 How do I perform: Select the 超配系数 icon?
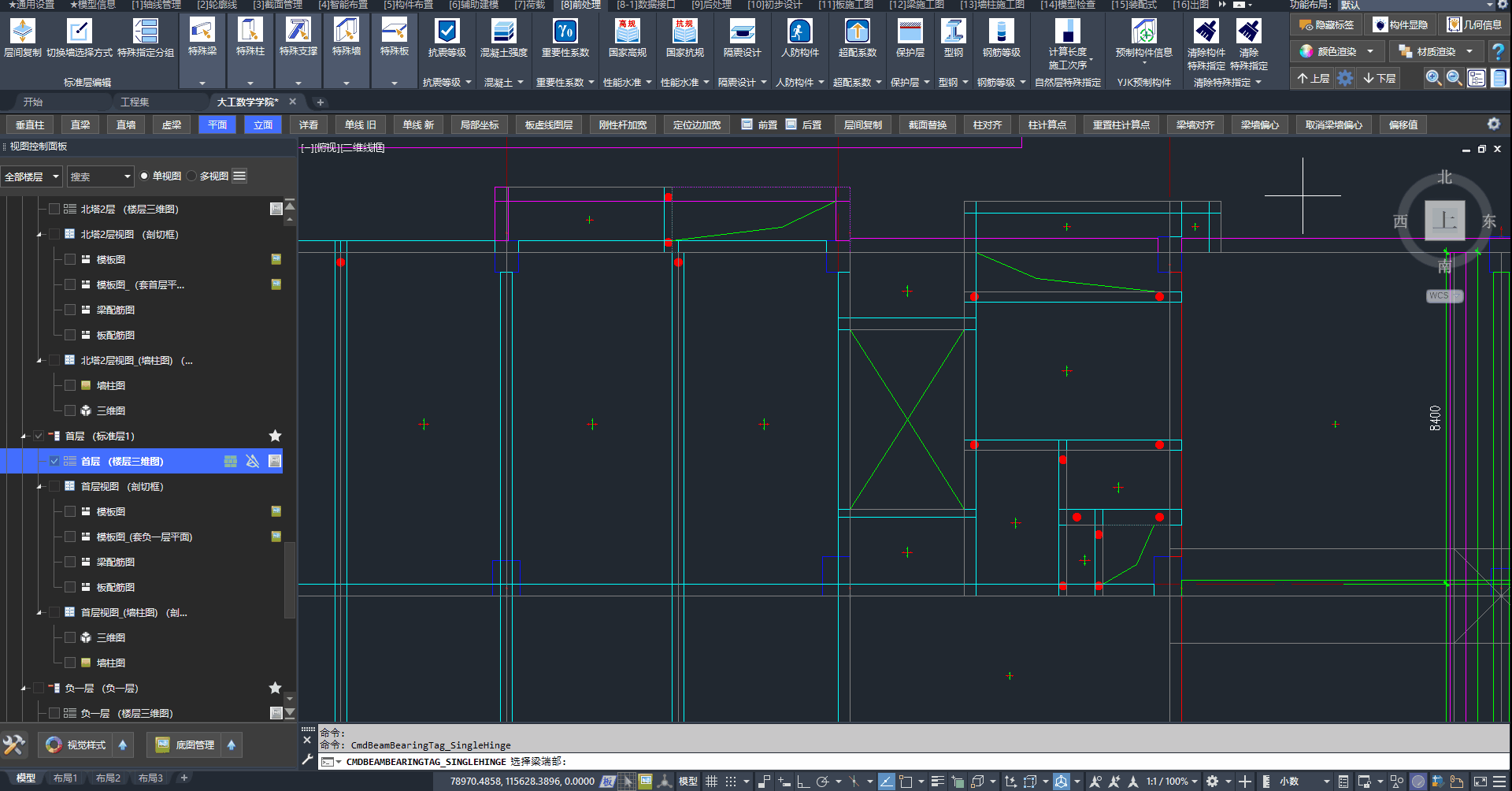pyautogui.click(x=857, y=32)
